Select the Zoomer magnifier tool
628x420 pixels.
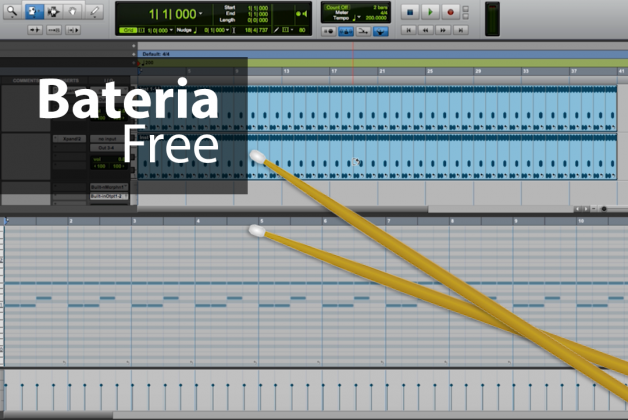point(13,12)
